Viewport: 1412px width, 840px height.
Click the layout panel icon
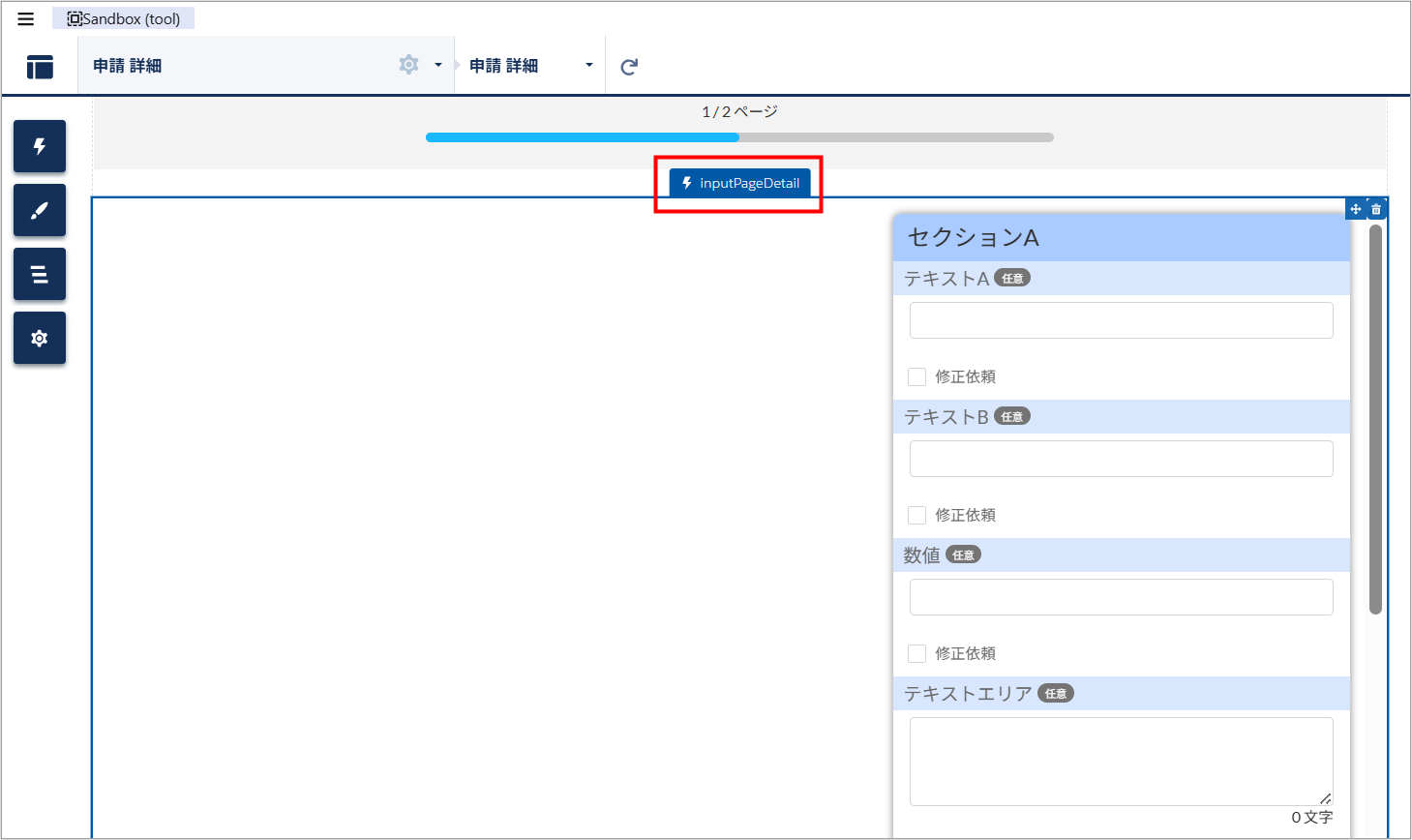(40, 67)
